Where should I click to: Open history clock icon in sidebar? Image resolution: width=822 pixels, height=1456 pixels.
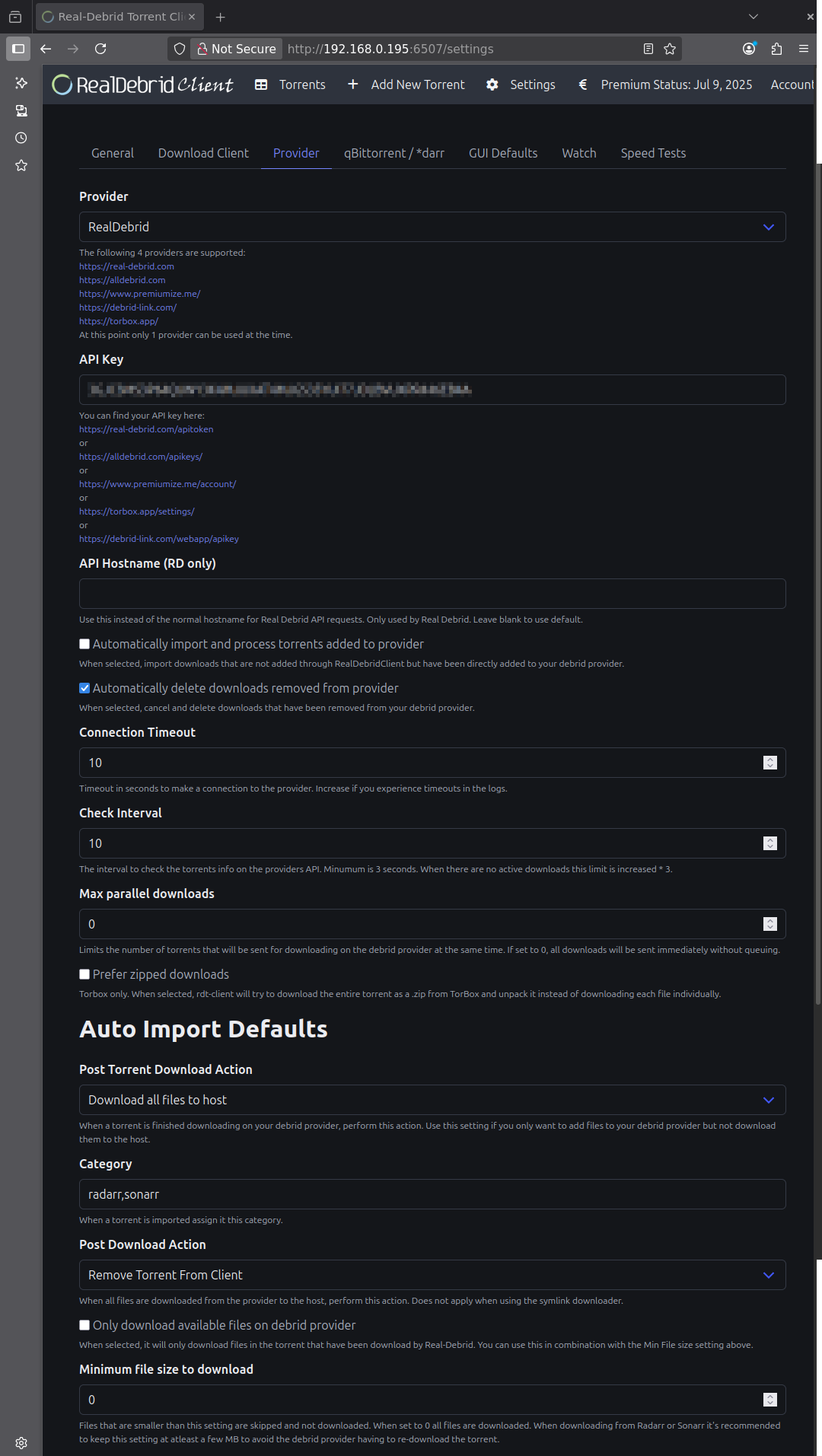coord(21,138)
